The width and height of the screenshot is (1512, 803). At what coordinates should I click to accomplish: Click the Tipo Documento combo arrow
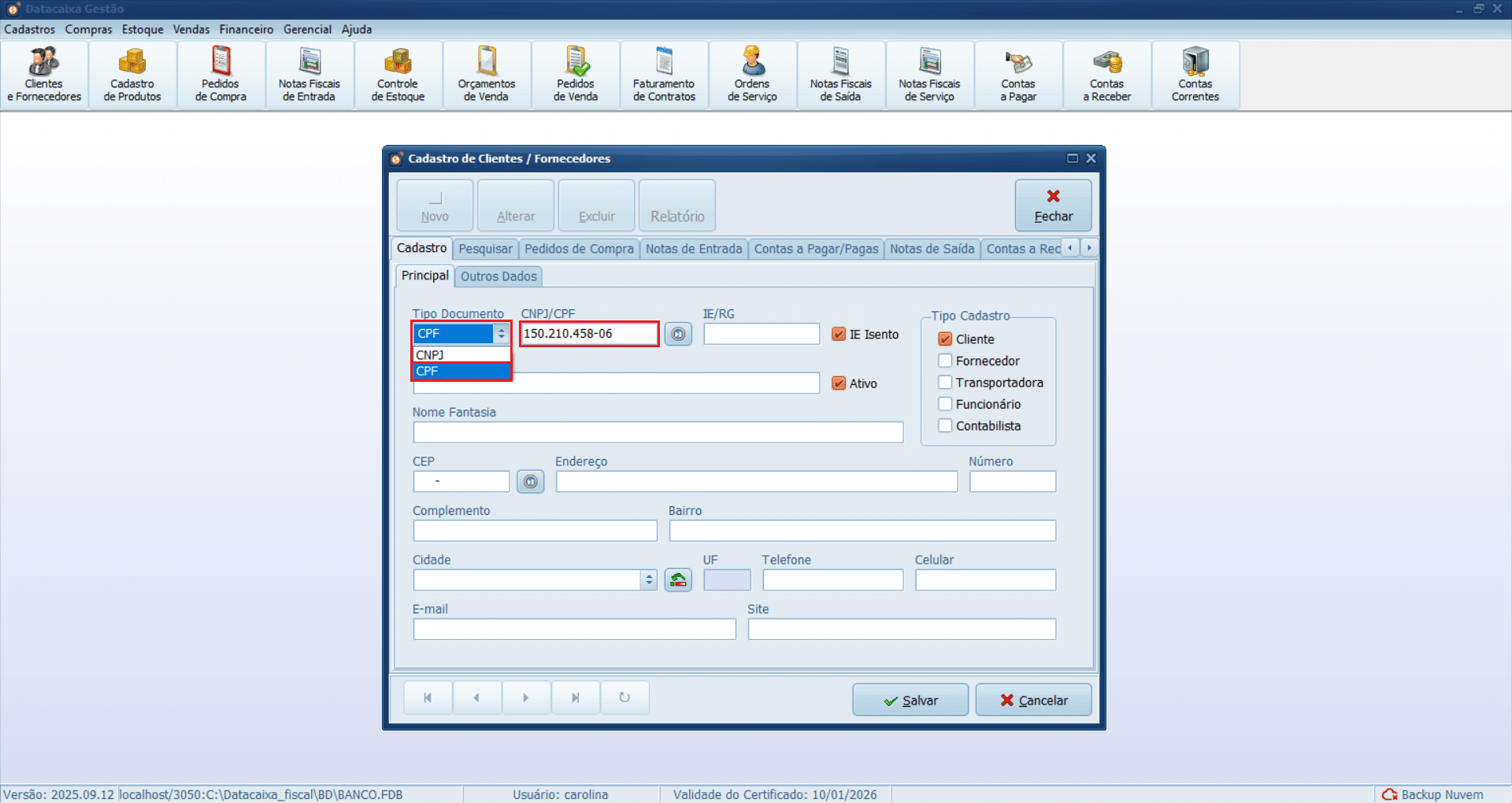pos(501,334)
